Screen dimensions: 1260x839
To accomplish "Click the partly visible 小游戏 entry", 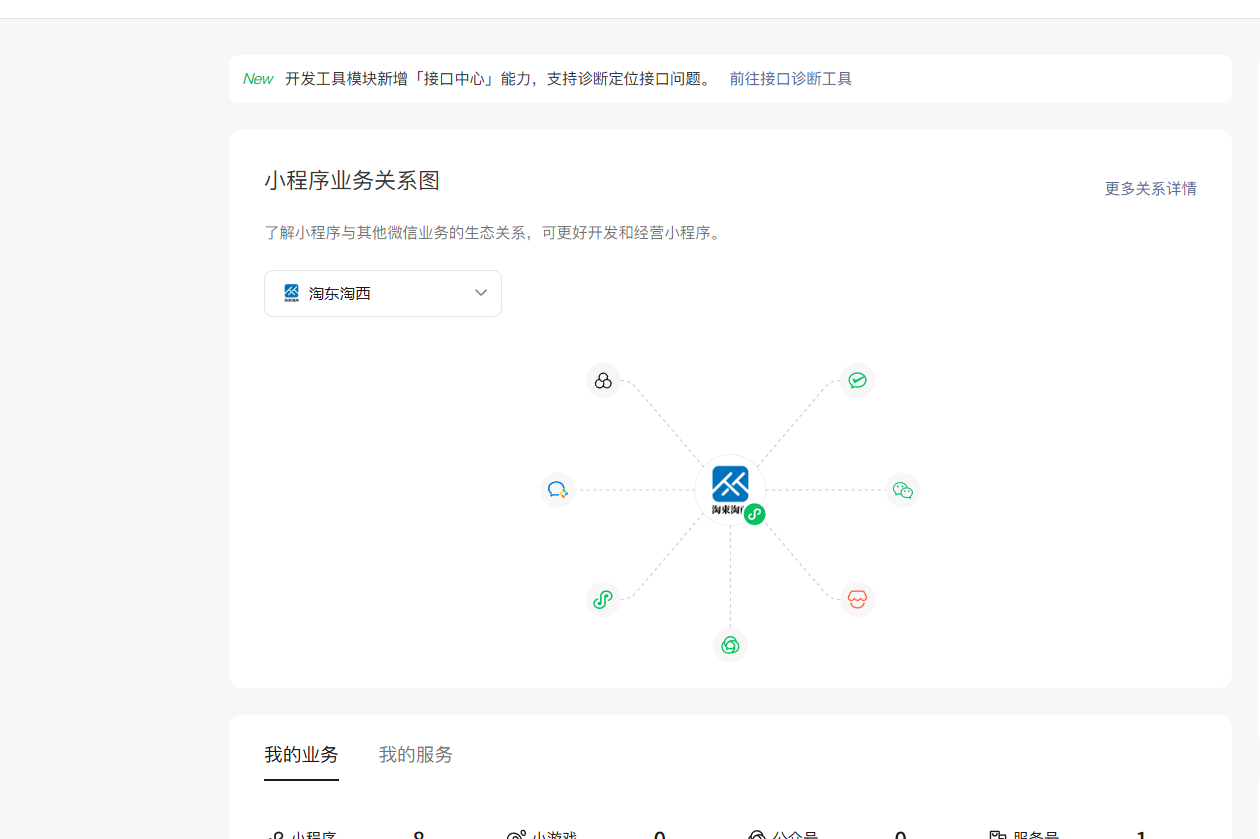I will pyautogui.click(x=542, y=834).
